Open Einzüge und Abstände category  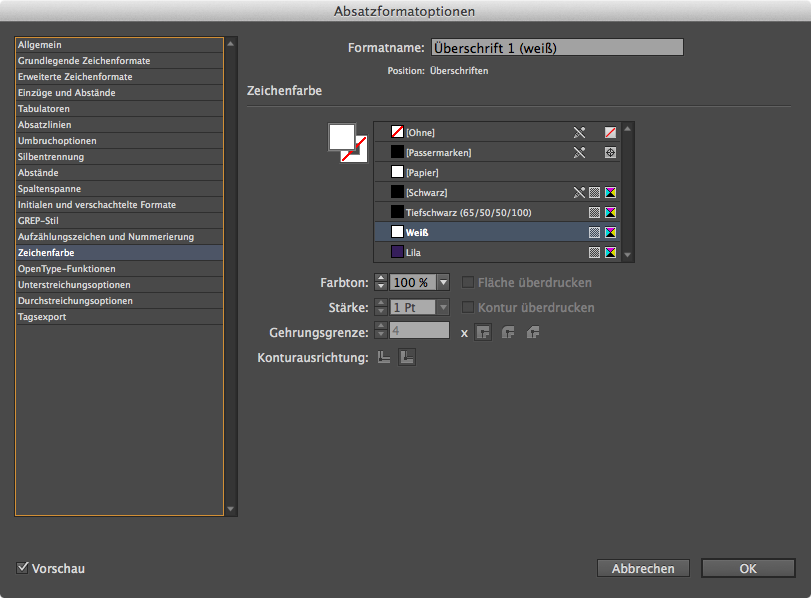point(119,93)
